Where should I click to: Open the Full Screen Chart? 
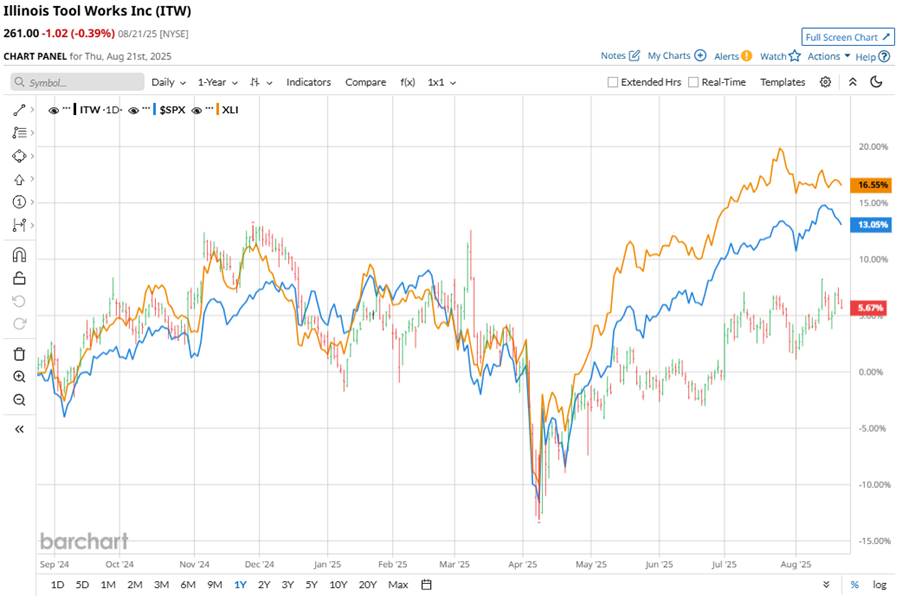[847, 37]
